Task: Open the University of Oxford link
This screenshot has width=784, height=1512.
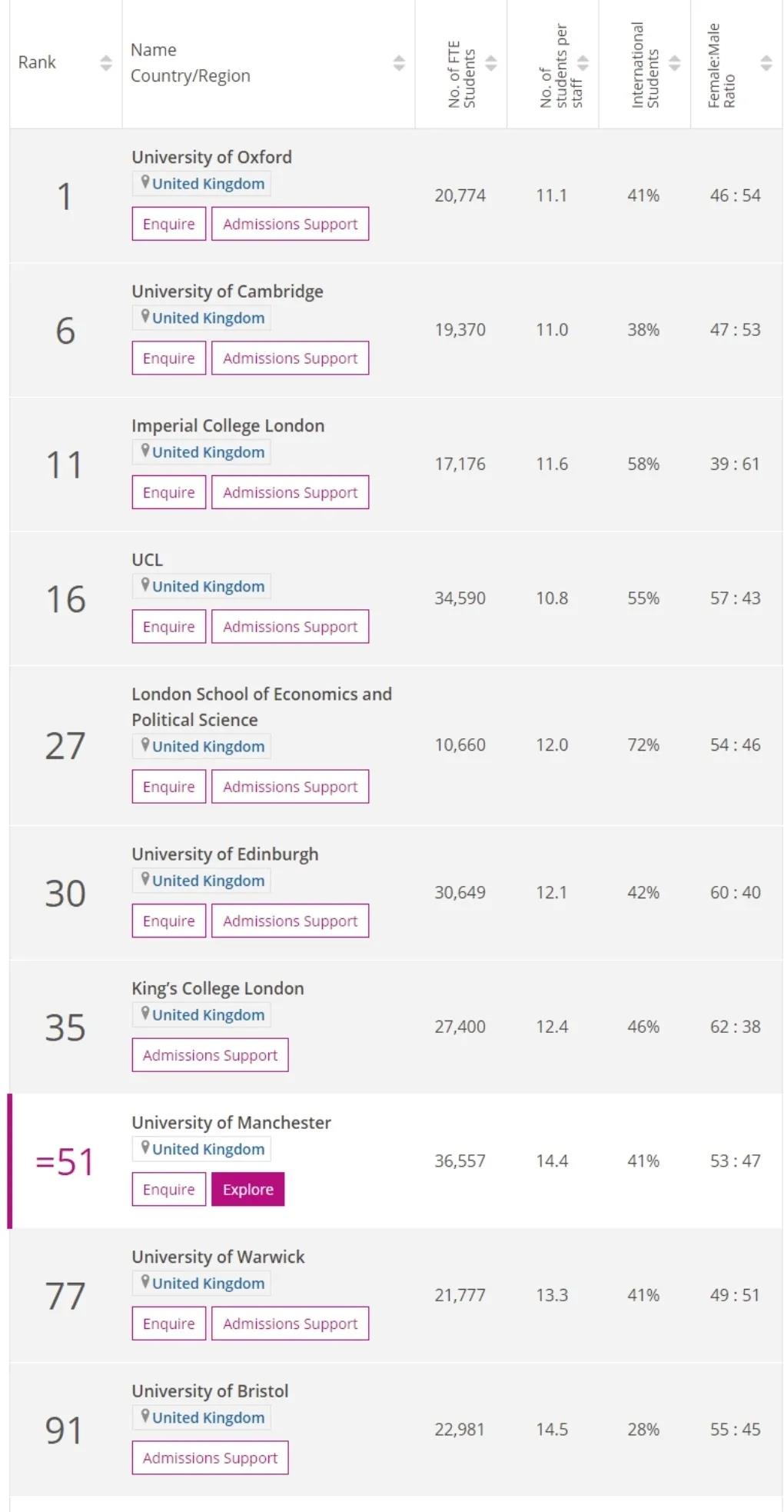Action: 211,157
